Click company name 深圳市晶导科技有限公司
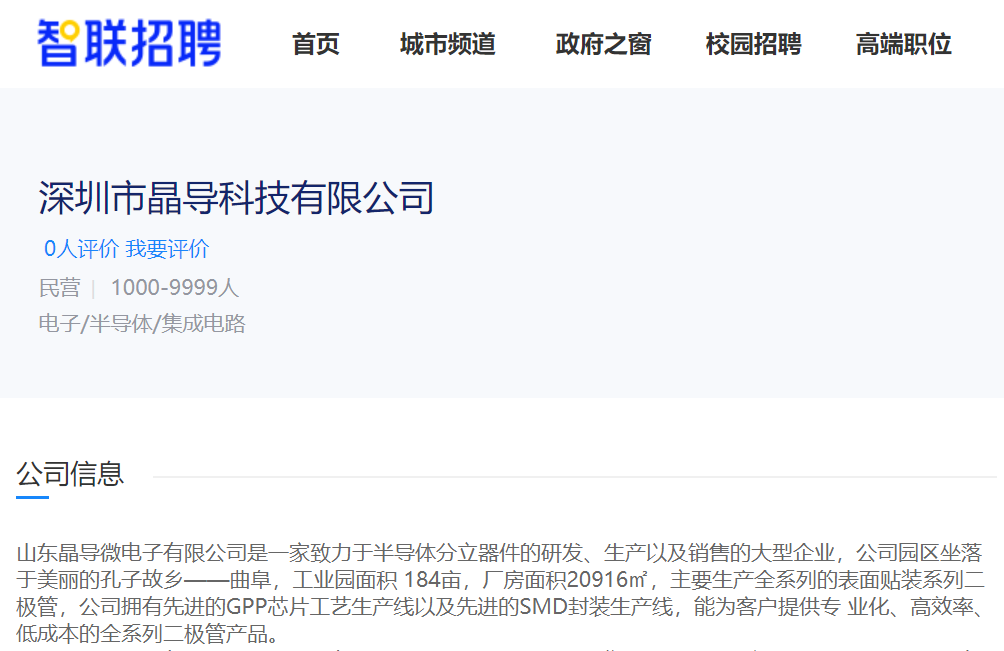Screen dimensions: 1004x651 (x=236, y=197)
